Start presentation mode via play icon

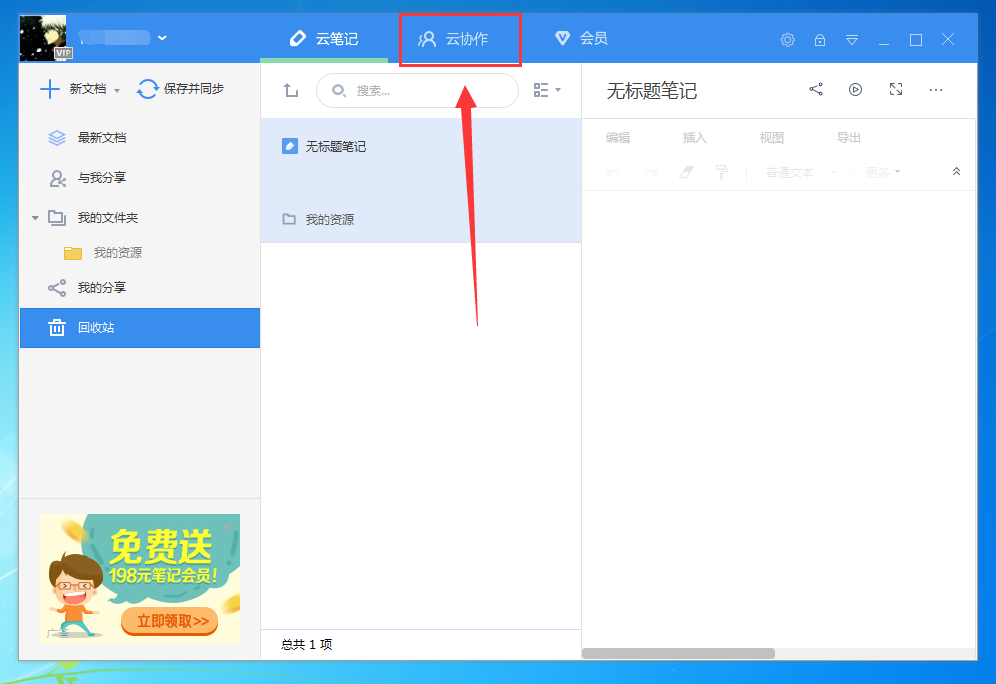(x=855, y=89)
